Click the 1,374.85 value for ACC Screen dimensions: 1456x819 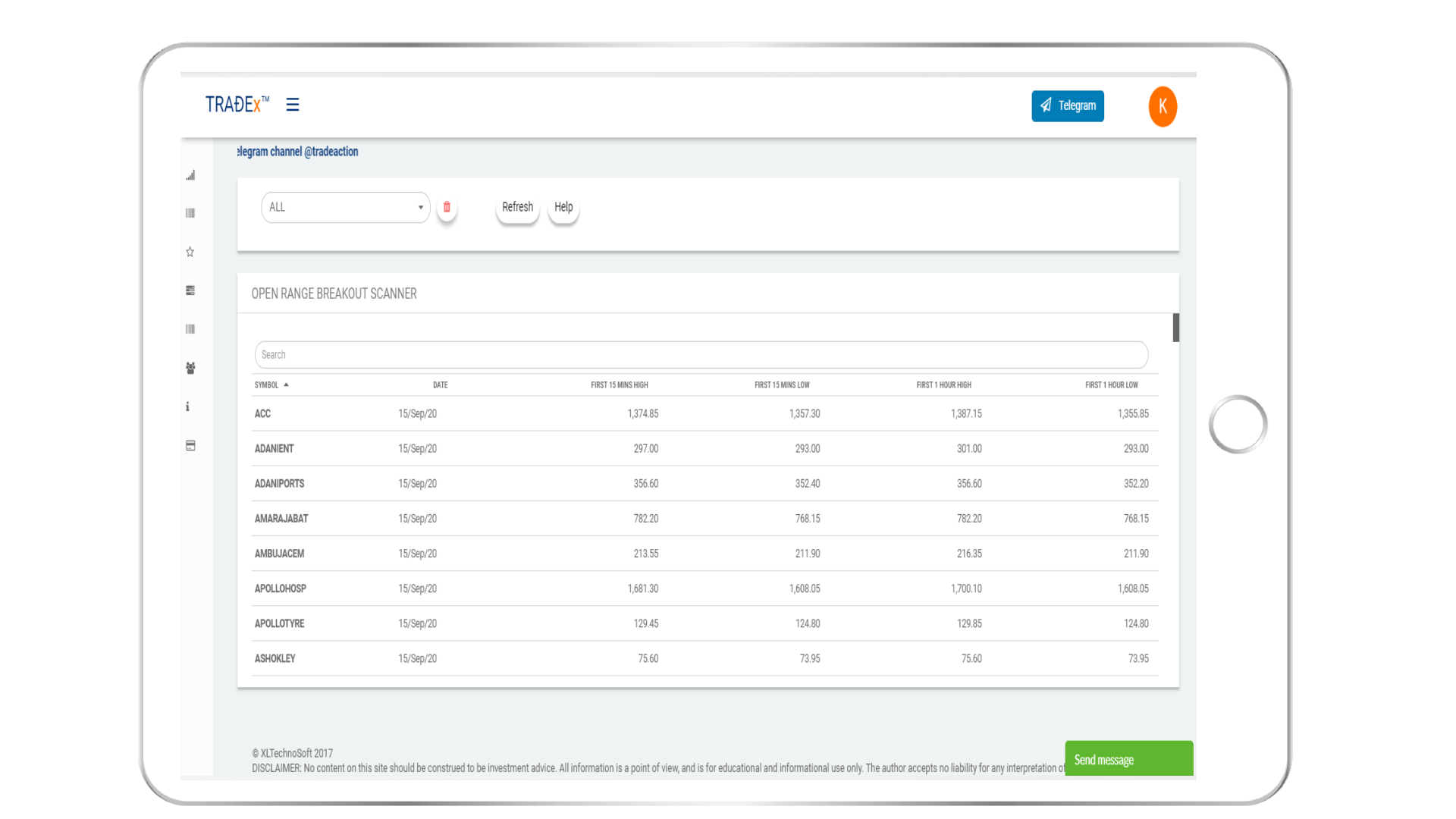[643, 414]
